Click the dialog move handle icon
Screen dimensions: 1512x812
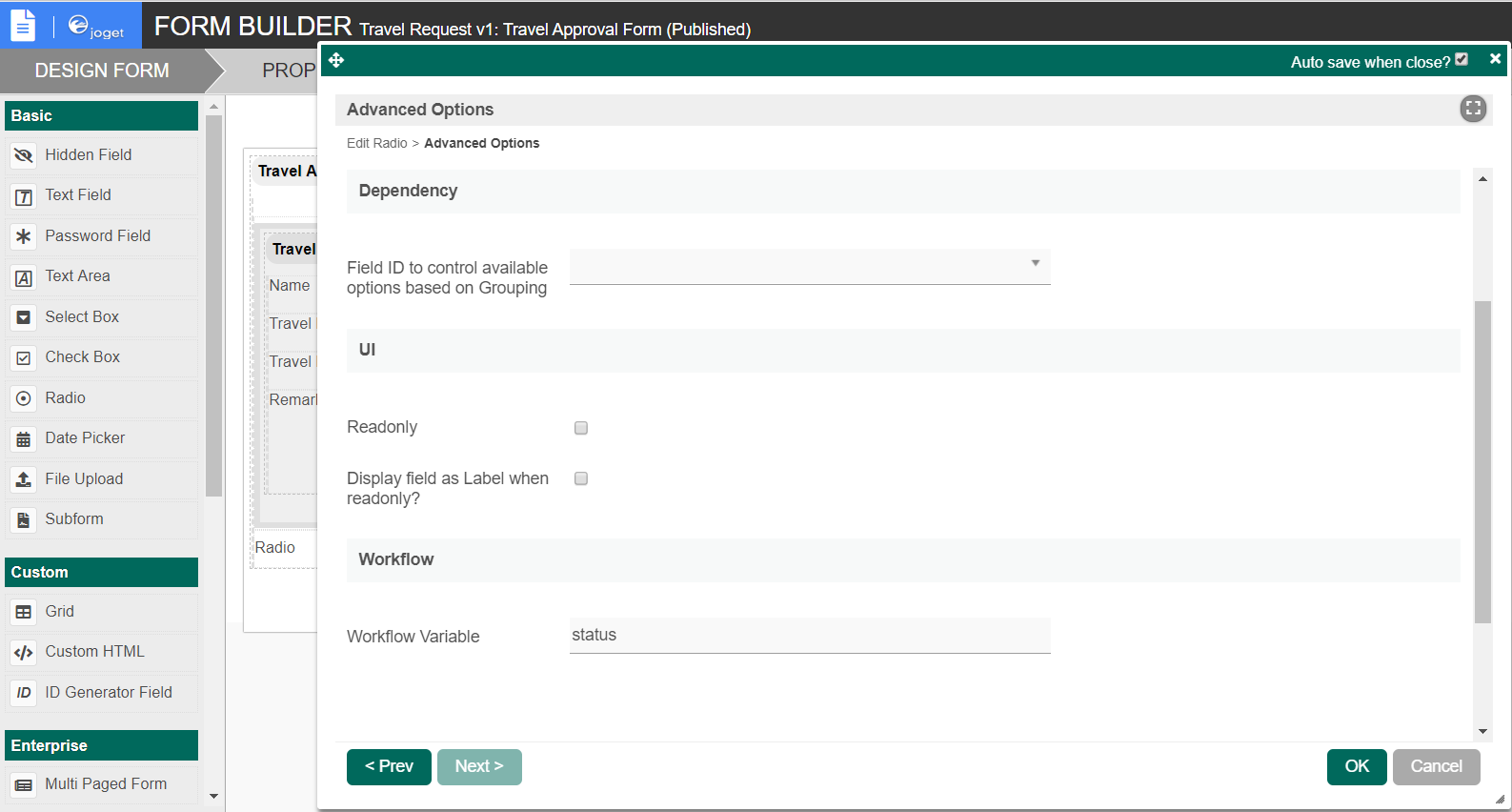tap(336, 60)
